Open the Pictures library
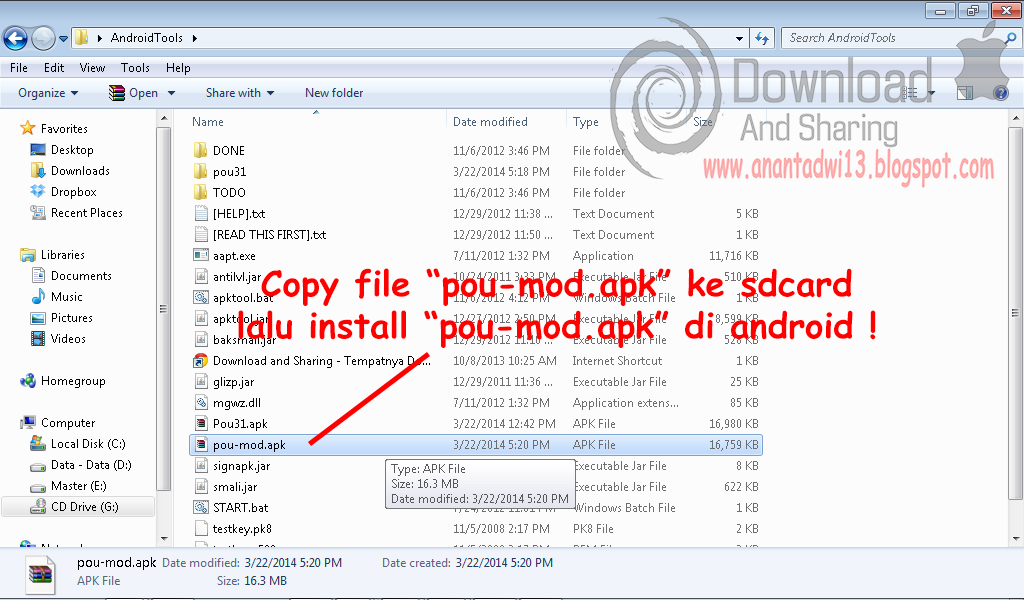The image size is (1024, 600). pos(71,318)
